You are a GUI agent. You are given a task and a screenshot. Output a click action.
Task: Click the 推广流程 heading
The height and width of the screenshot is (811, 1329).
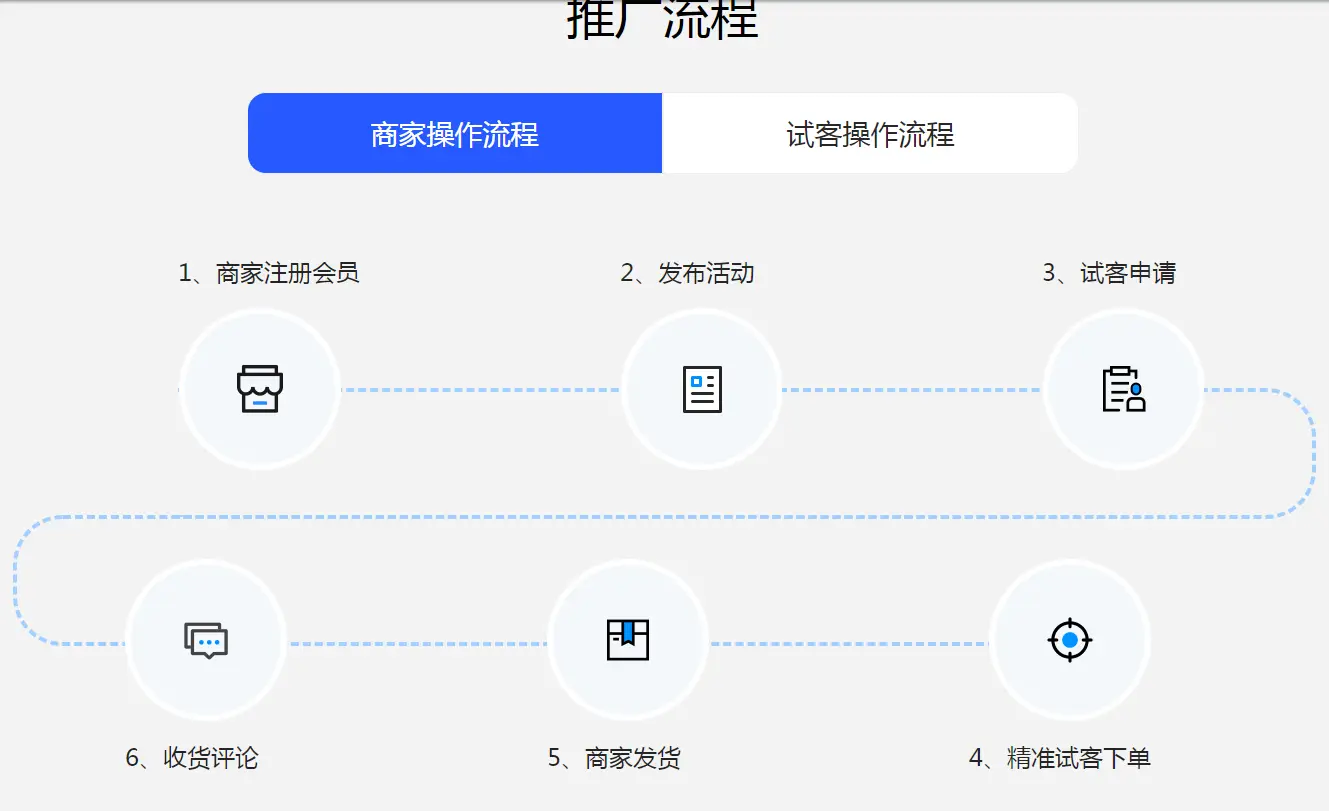tap(663, 20)
